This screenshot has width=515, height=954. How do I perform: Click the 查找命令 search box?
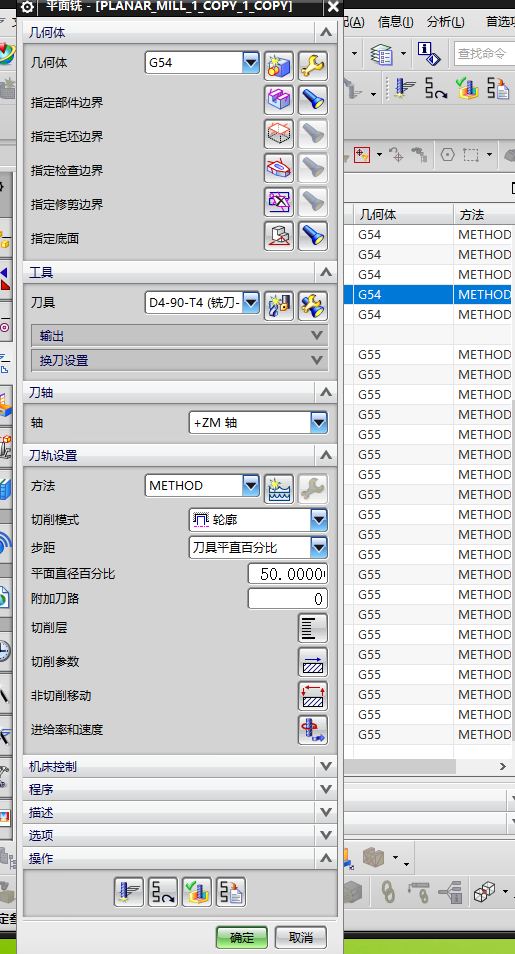point(484,54)
